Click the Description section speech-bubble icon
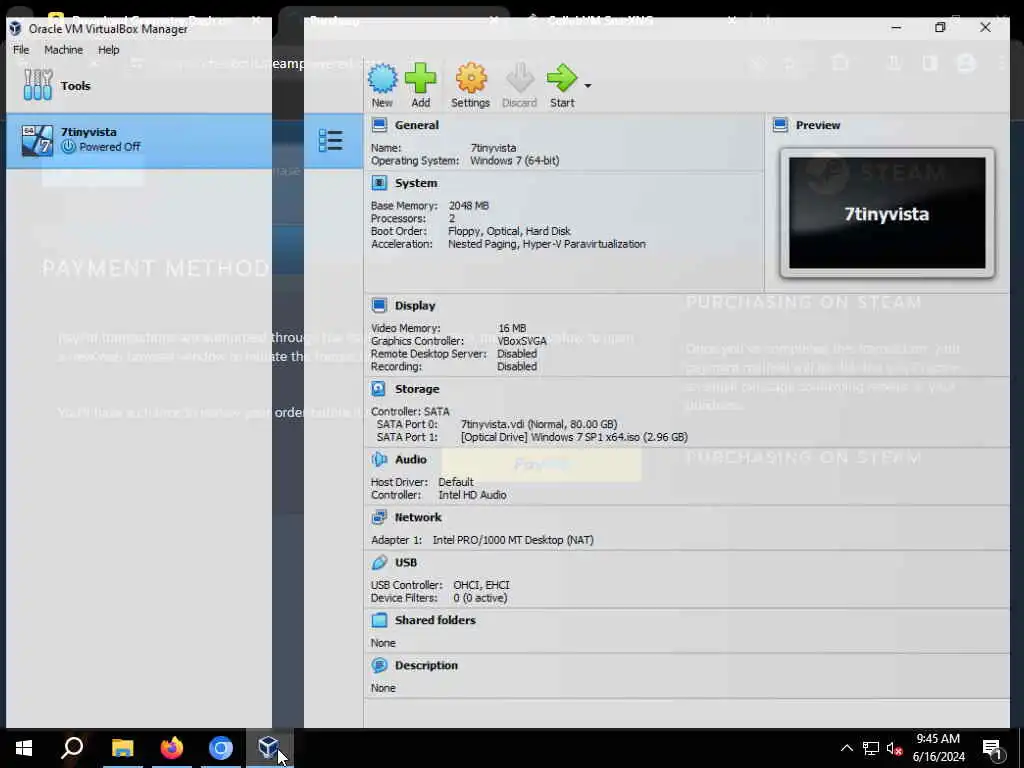This screenshot has width=1024, height=768. coord(379,665)
